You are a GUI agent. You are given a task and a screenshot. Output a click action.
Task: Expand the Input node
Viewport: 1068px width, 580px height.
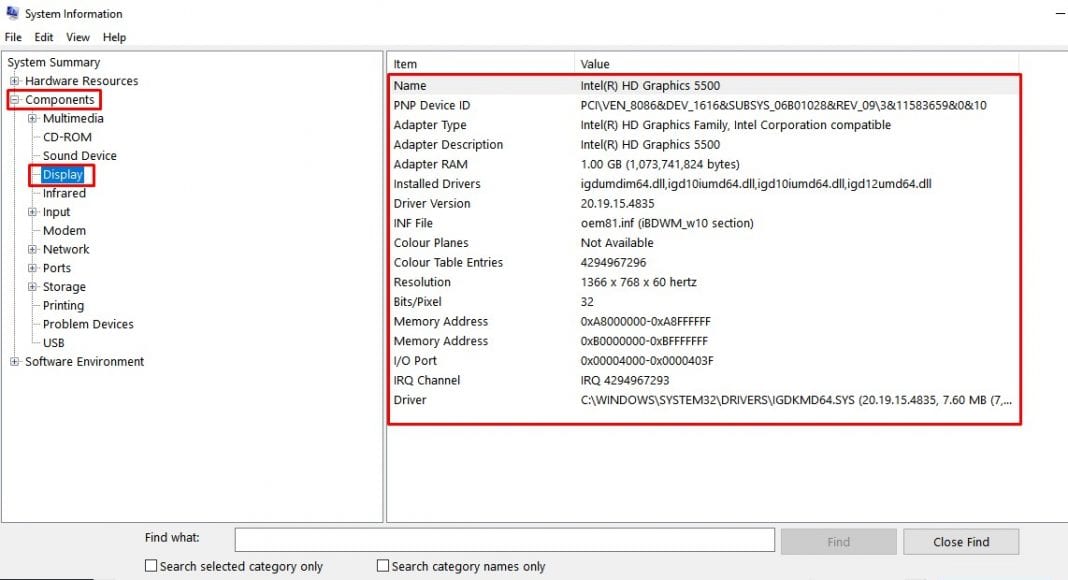coord(31,212)
